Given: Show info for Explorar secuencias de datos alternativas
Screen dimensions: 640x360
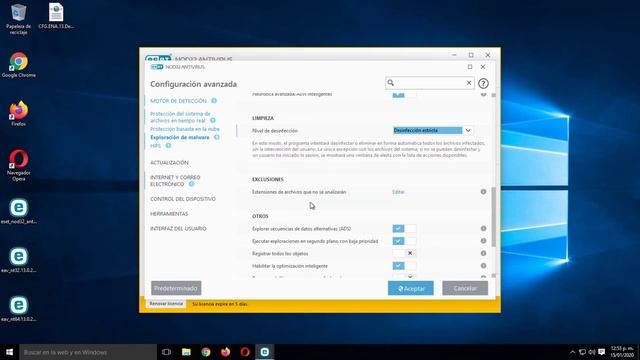Looking at the screenshot, I should [483, 229].
